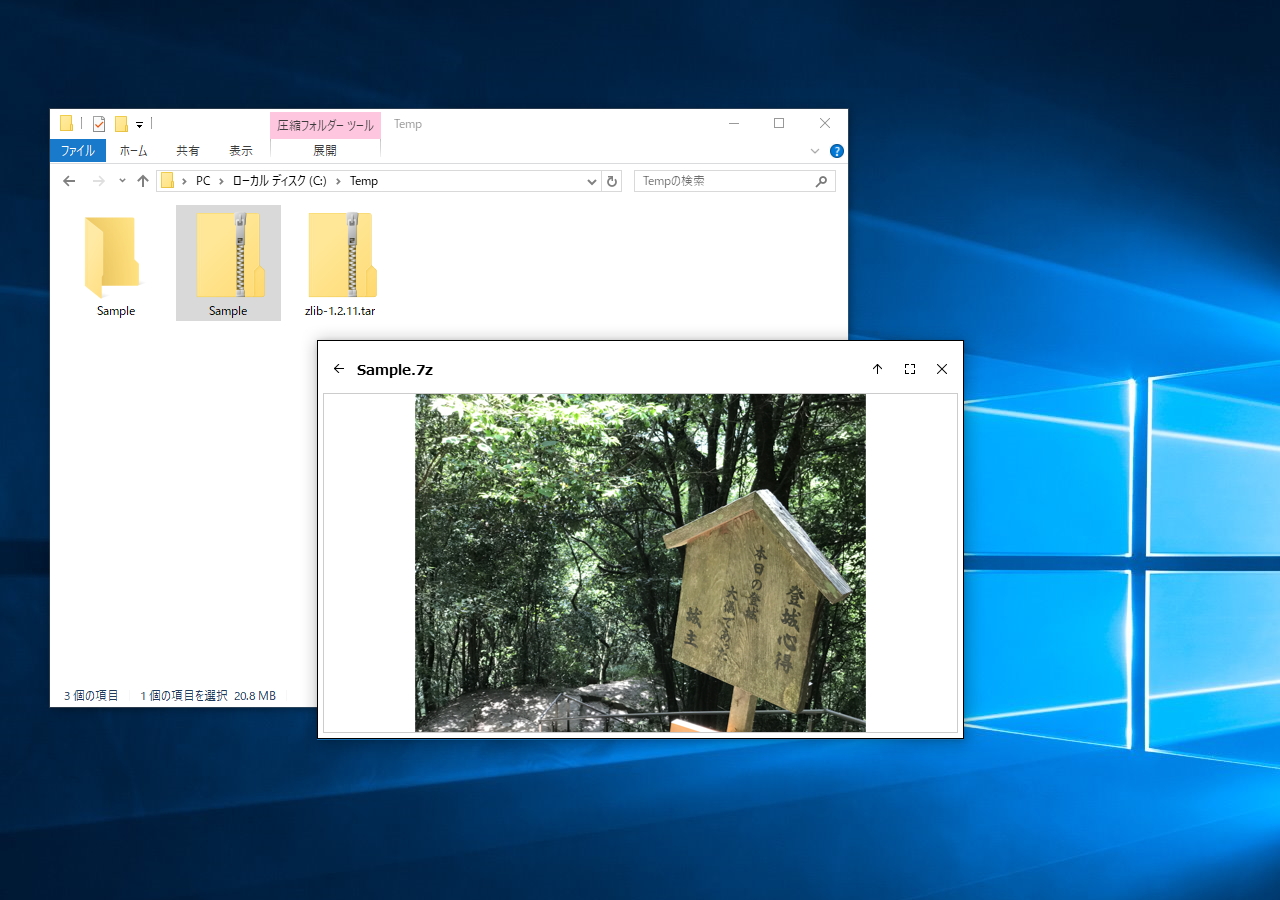Open the recent locations dropdown

coord(122,181)
